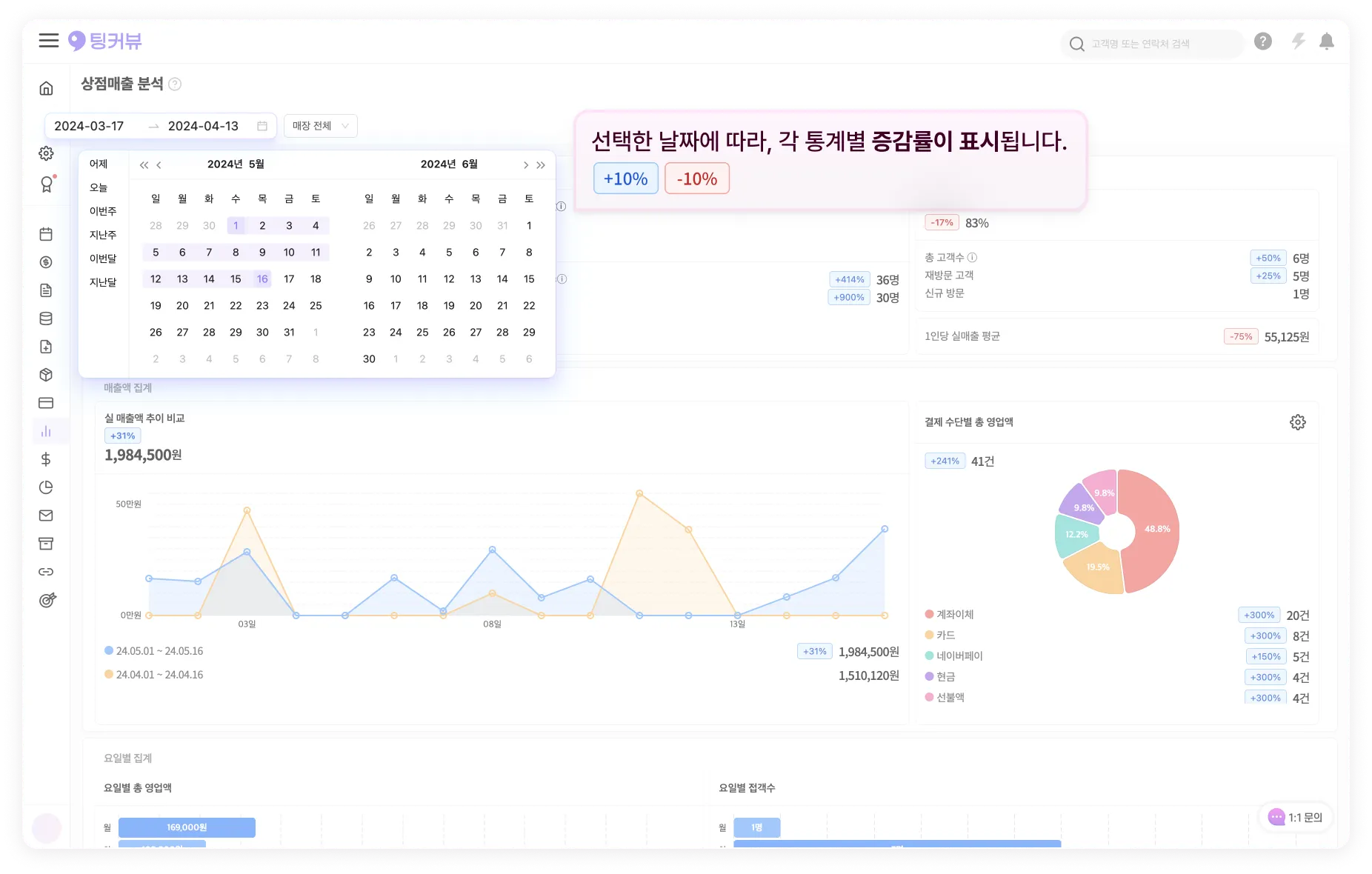This screenshot has width=1372, height=874.
Task: Select the 지난달 date preset
Action: (103, 282)
